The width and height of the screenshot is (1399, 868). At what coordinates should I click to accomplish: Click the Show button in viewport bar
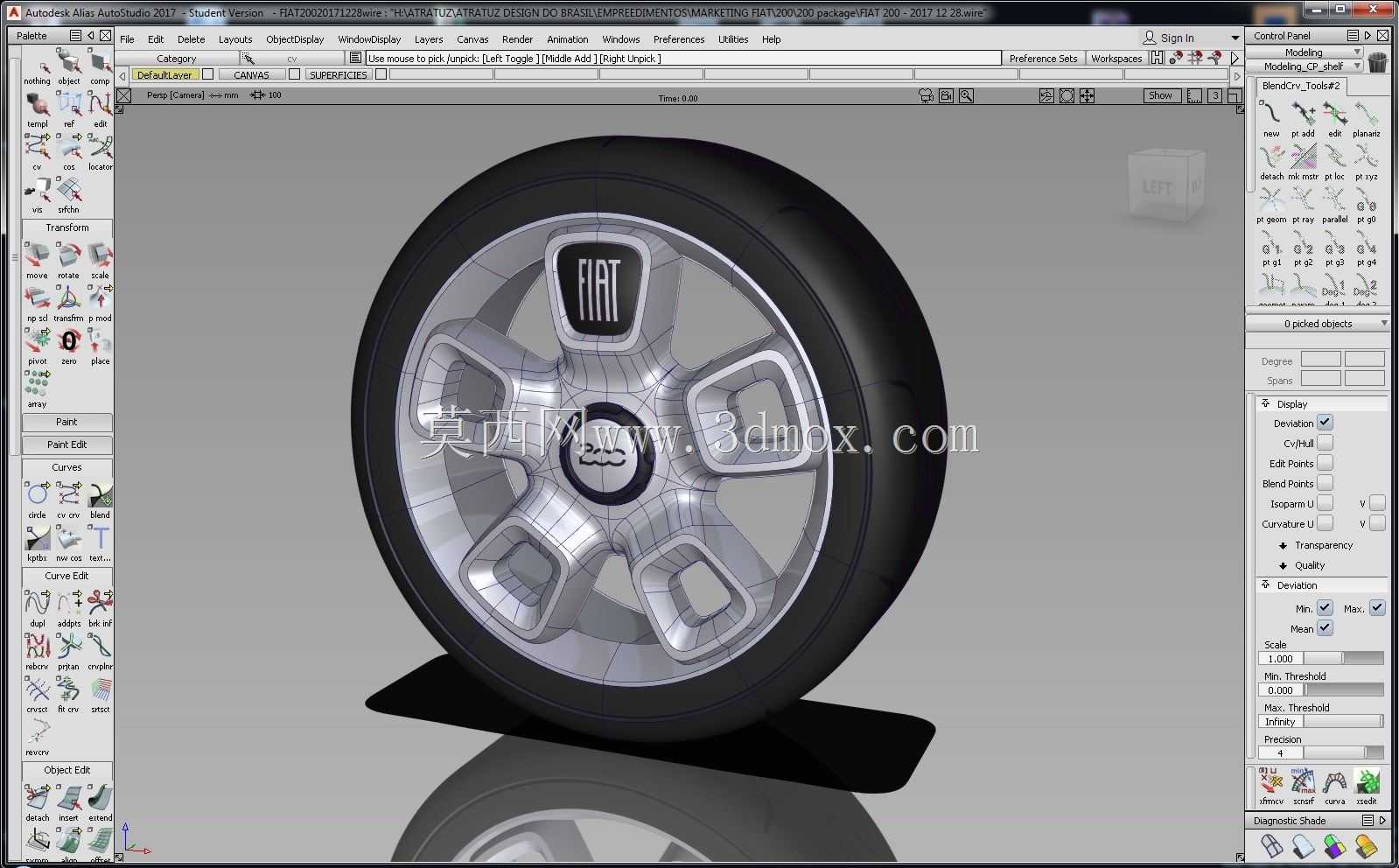[x=1161, y=95]
